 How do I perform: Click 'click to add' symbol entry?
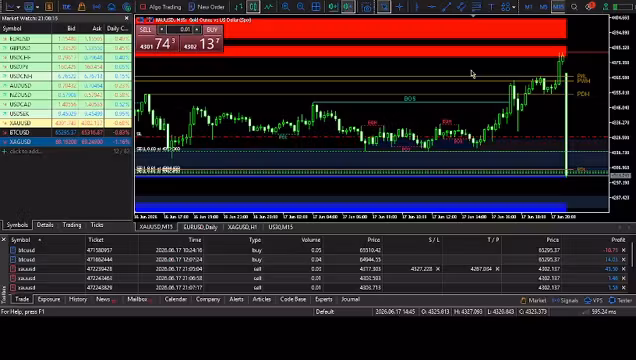pos(26,151)
